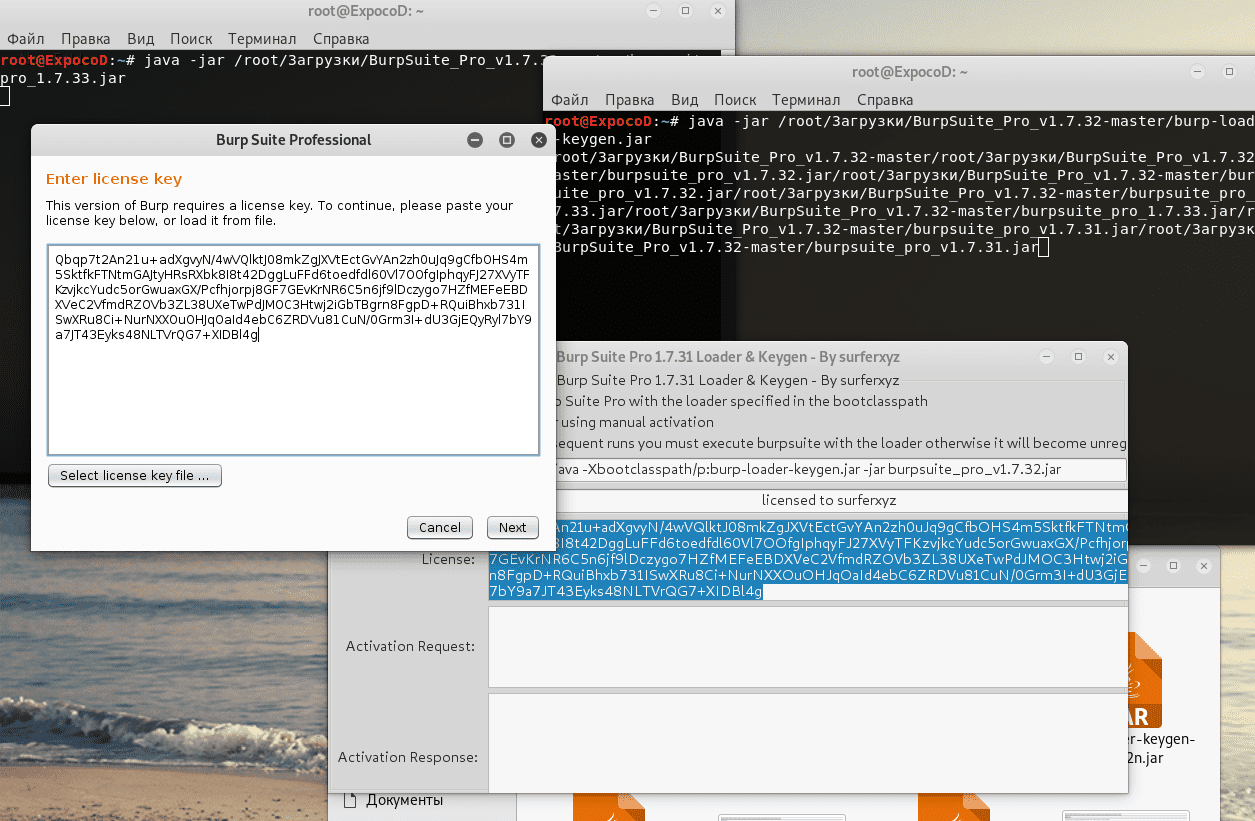The width and height of the screenshot is (1255, 821).
Task: Click inside the Activation Request text box
Action: click(x=807, y=647)
